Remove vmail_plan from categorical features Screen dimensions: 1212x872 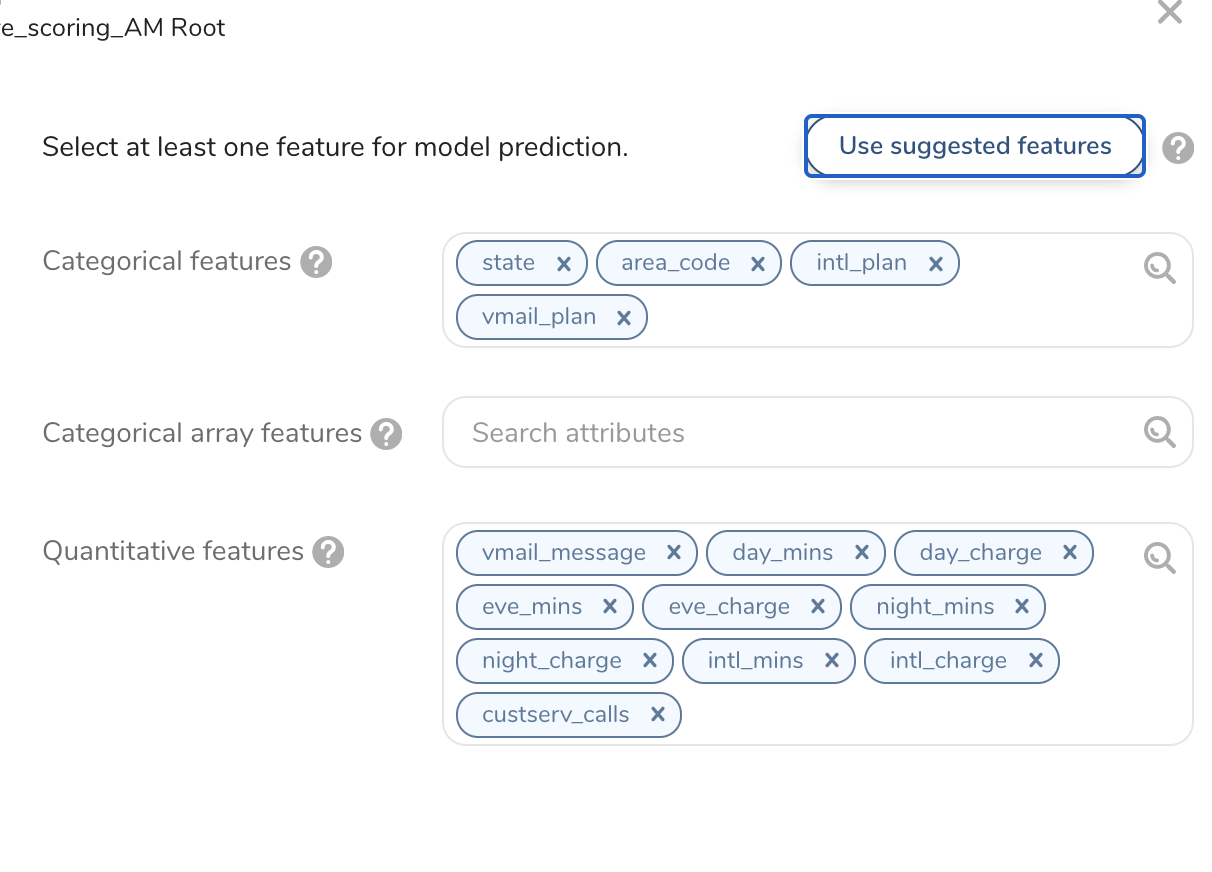click(624, 318)
